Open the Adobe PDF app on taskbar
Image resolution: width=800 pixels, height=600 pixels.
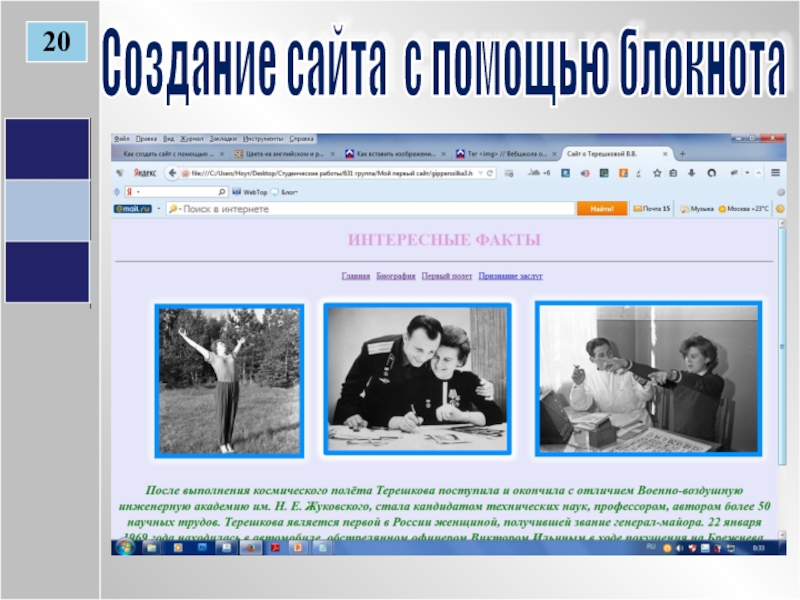tap(275, 548)
